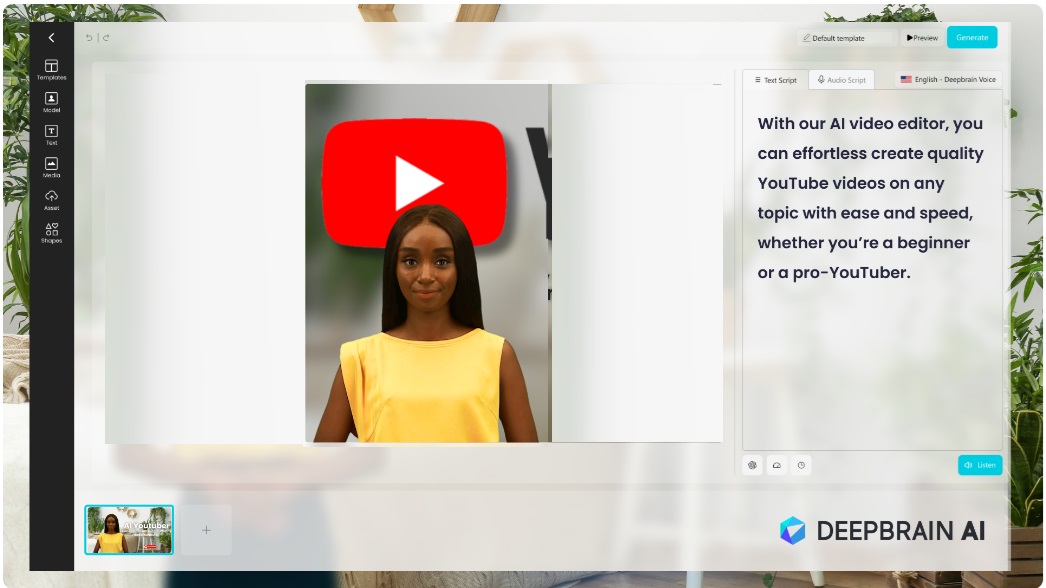Viewport: 1046px width, 588px height.
Task: Open the Templates panel
Action: point(51,69)
